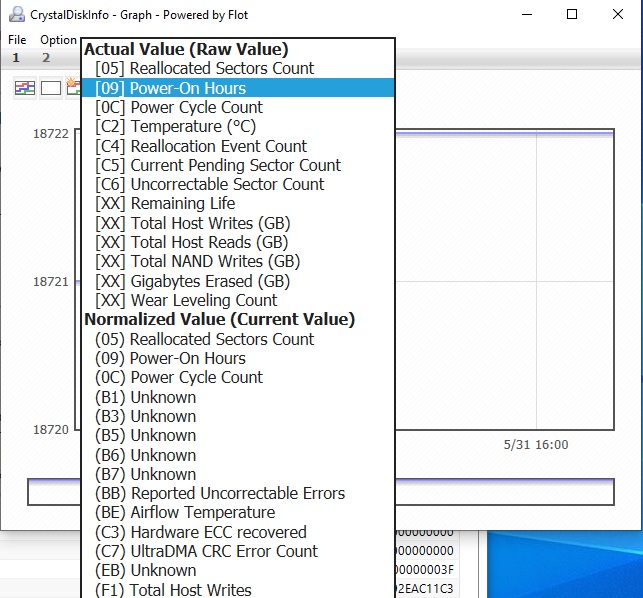This screenshot has width=643, height=598.
Task: Select (BE) Airflow Temperature
Action: coord(238,513)
